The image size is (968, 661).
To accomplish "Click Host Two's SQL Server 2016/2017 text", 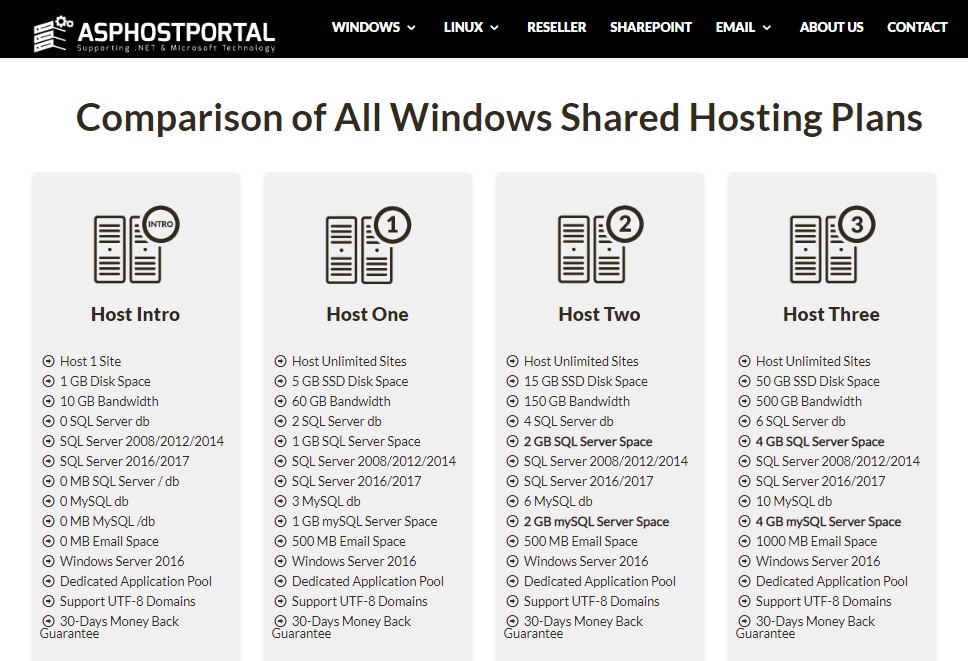I will [588, 481].
